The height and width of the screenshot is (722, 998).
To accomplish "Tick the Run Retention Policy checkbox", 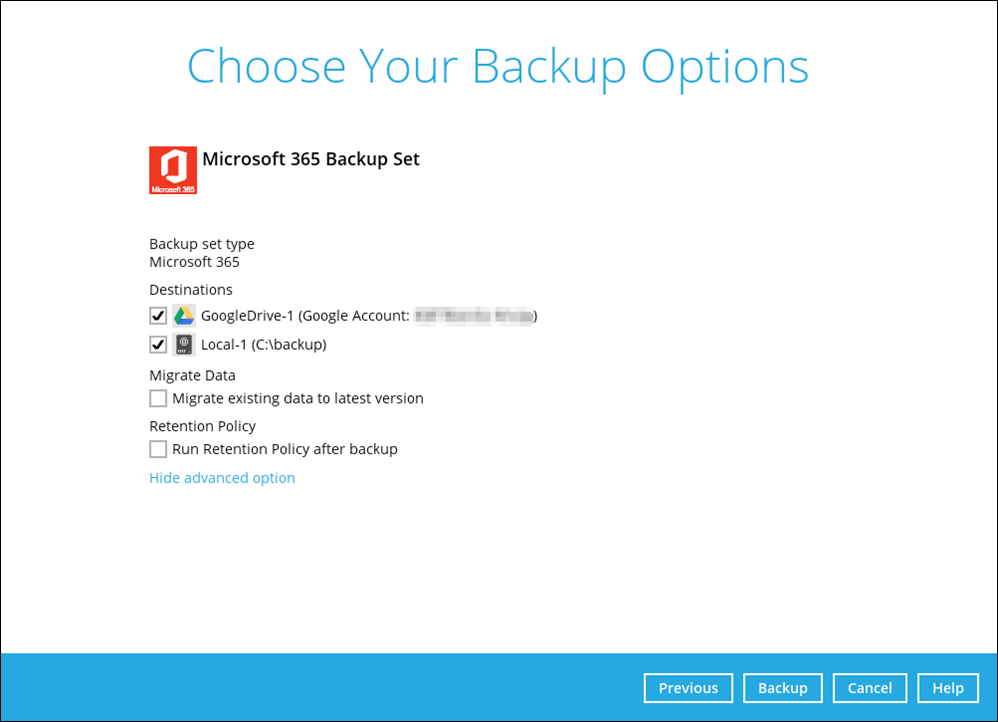I will (x=158, y=449).
